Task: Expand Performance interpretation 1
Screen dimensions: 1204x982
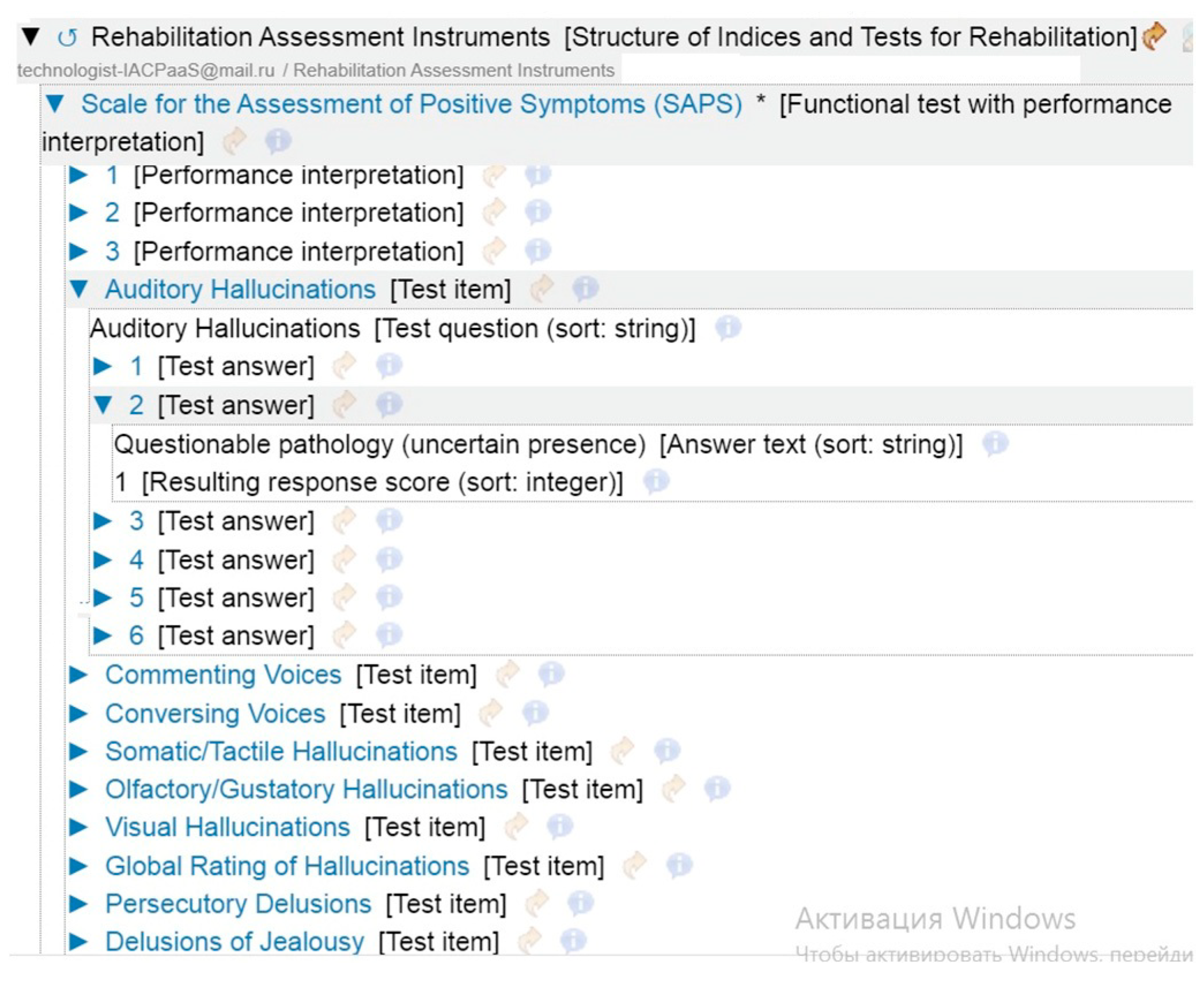Action: tap(78, 175)
